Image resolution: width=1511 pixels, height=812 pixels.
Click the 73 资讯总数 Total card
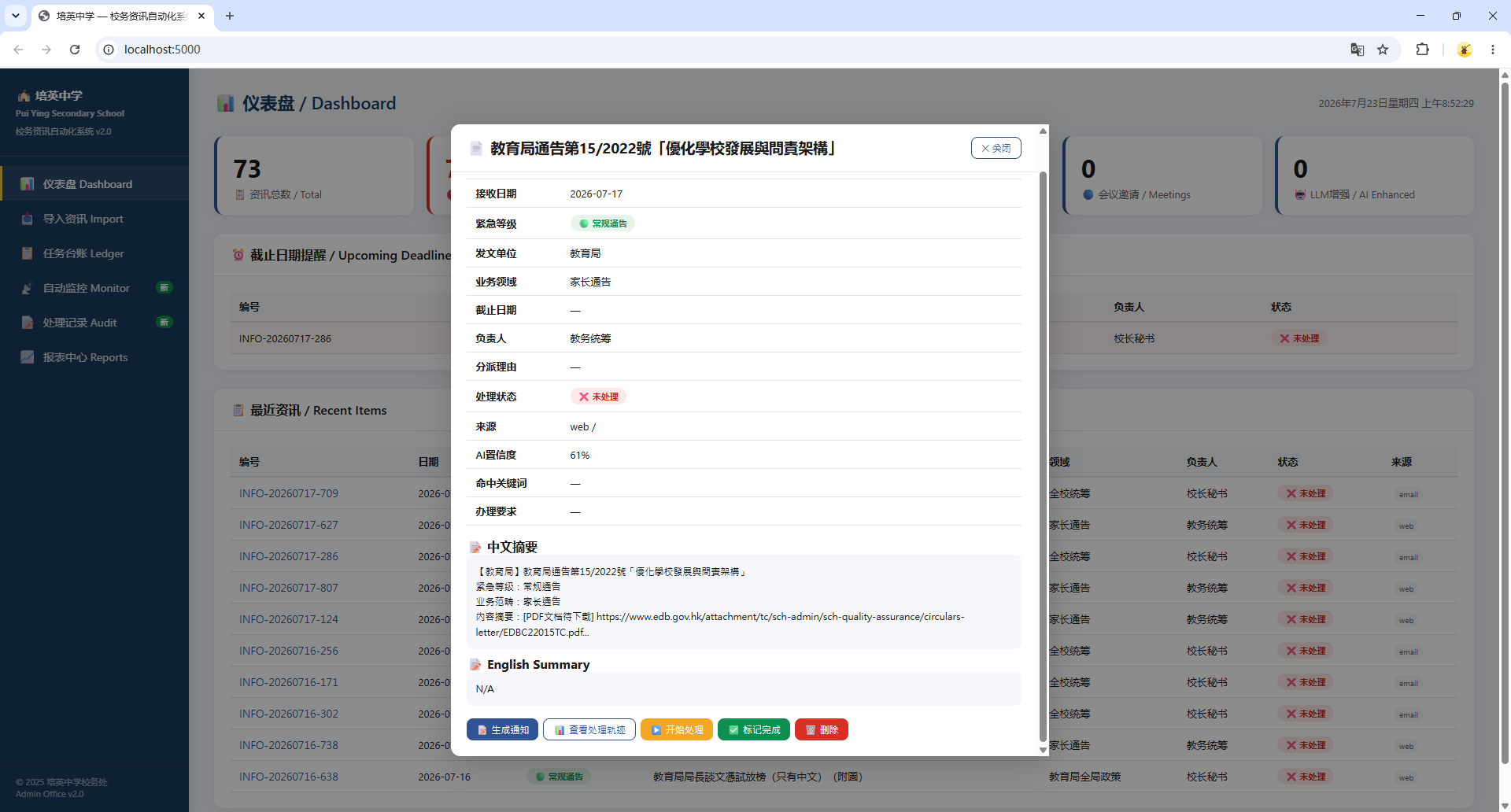pos(314,175)
